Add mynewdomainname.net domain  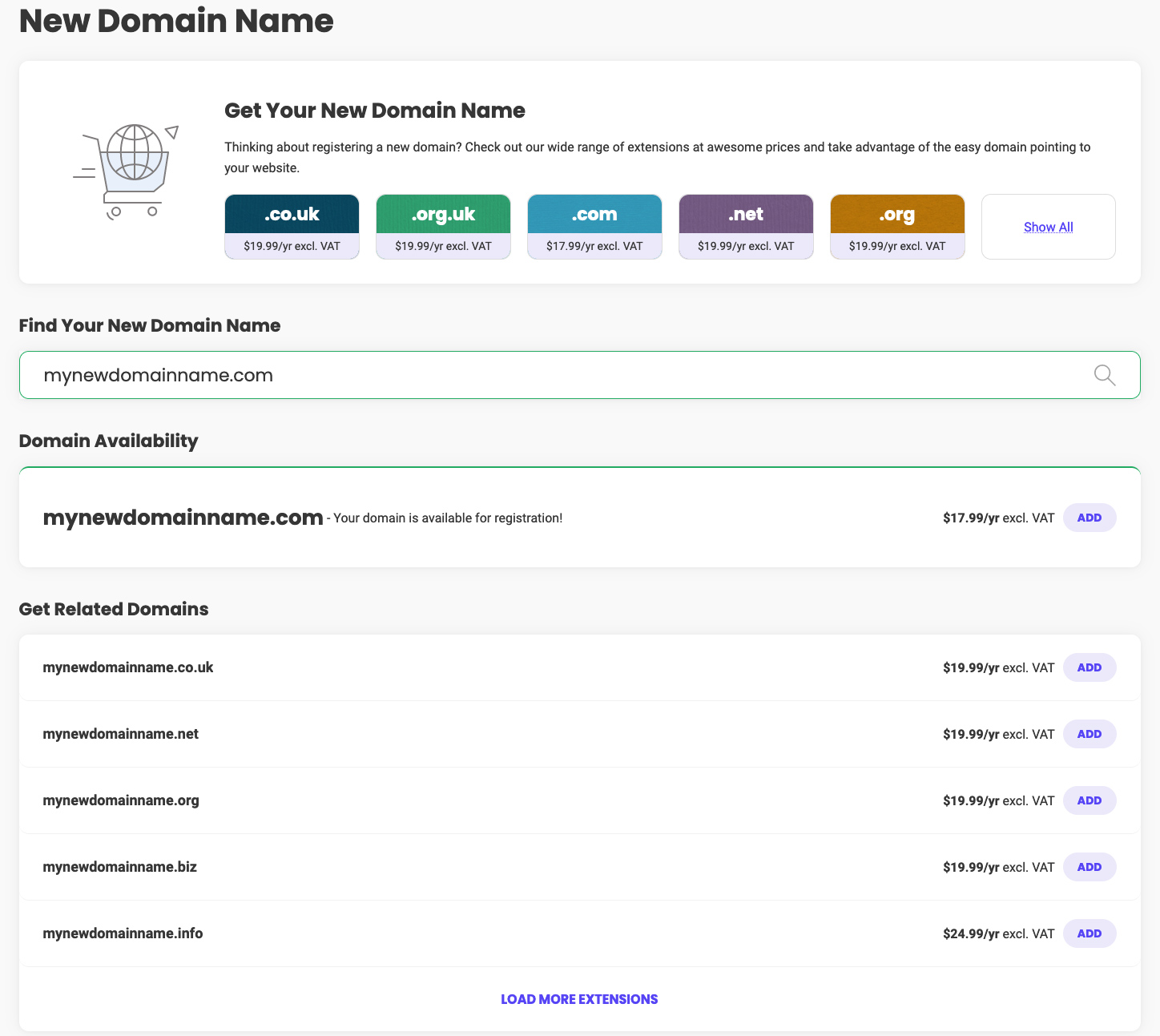coord(1090,734)
